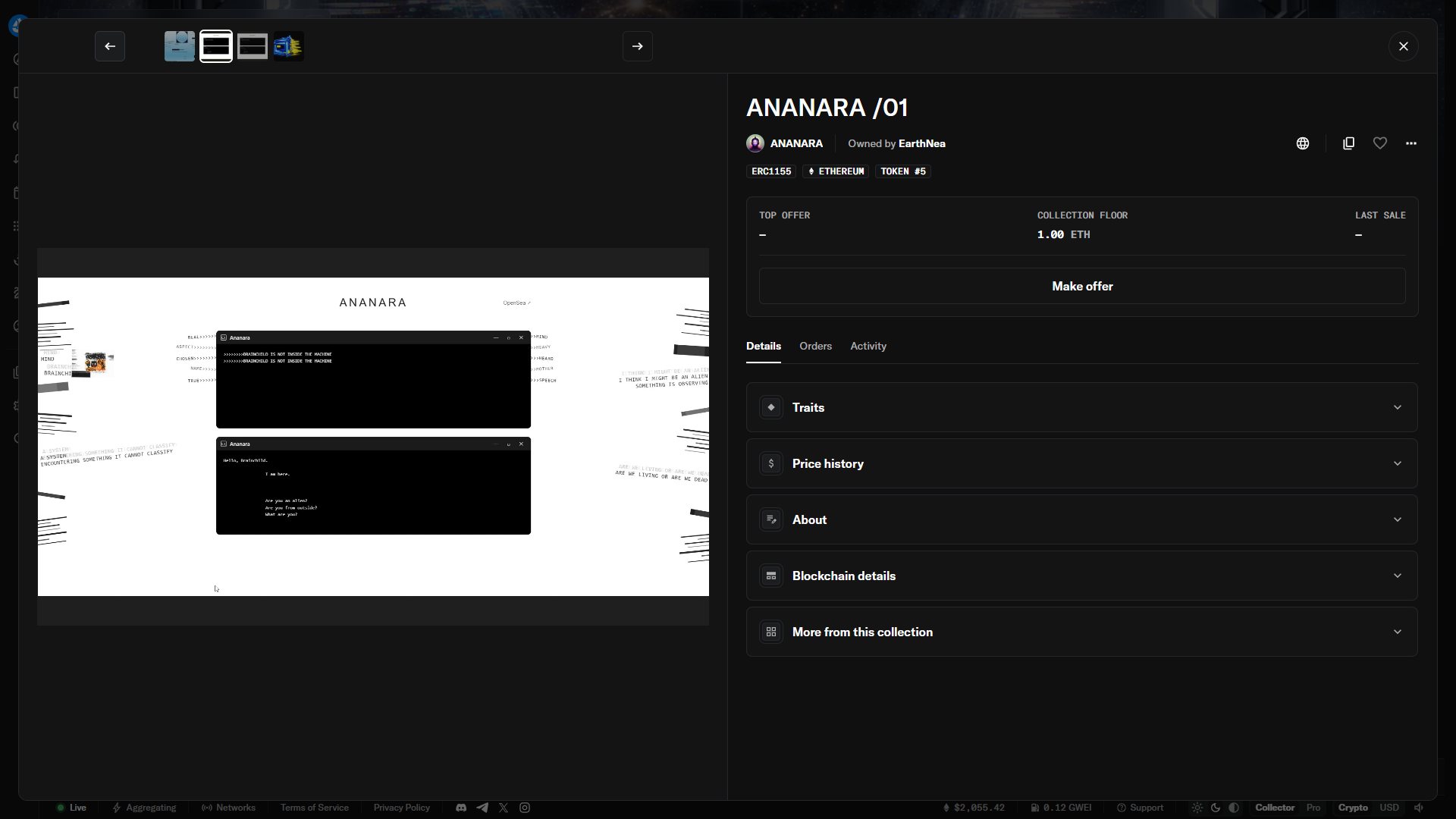Expand the Traits section
This screenshot has width=1456, height=819.
click(1081, 407)
